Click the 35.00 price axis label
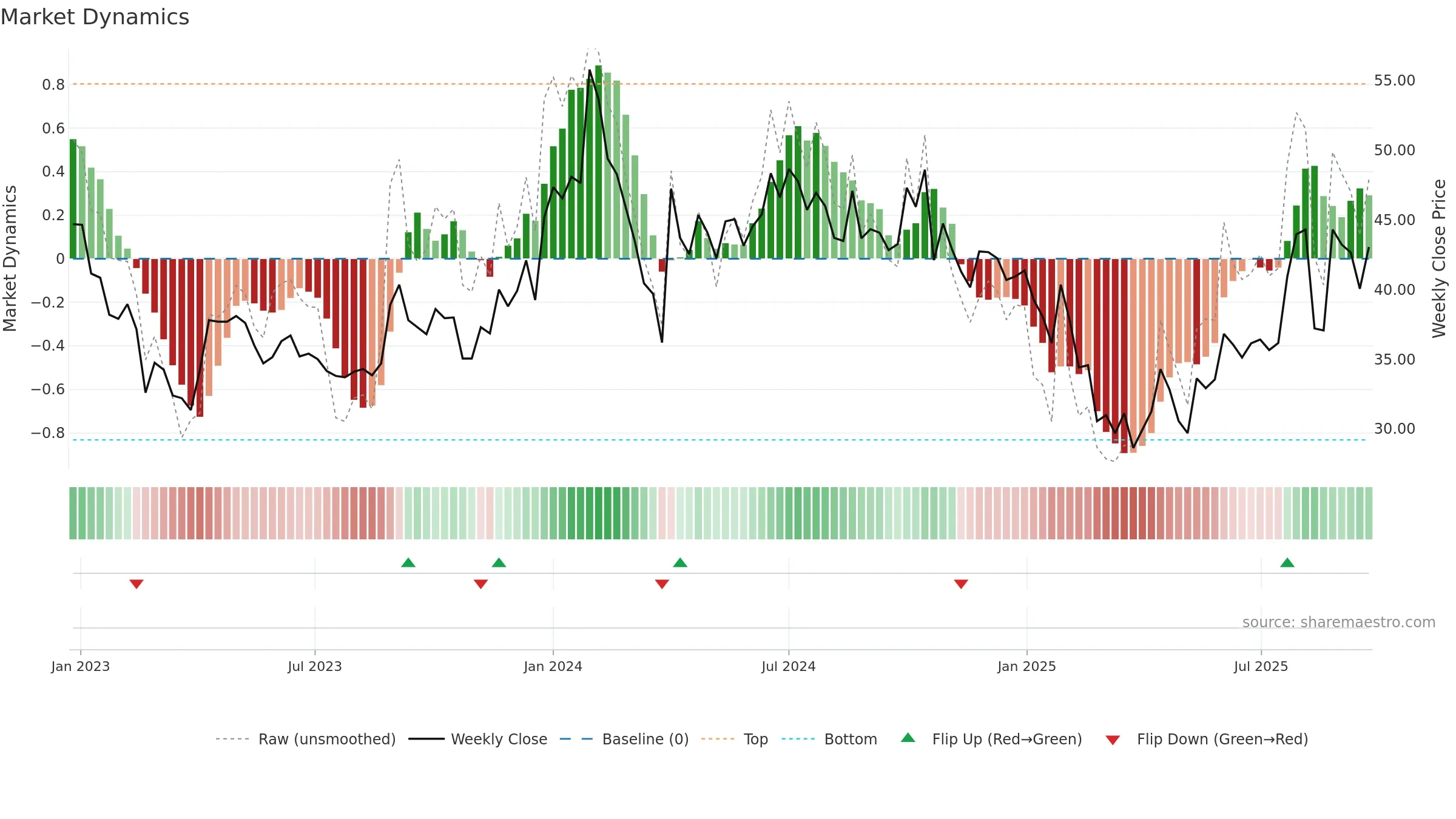Screen dimensions: 1456x819 tap(1395, 359)
